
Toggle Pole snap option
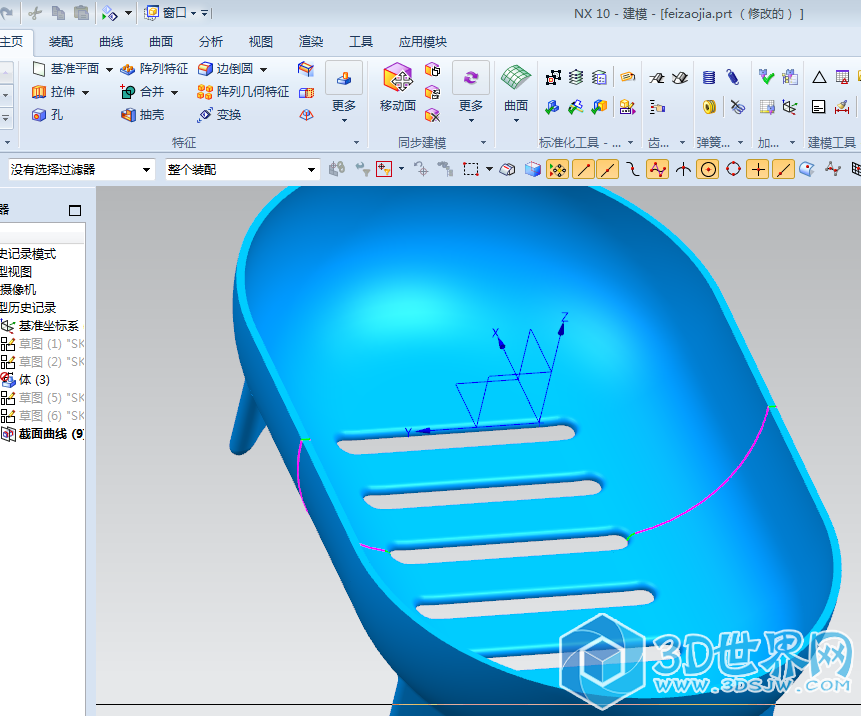[657, 170]
